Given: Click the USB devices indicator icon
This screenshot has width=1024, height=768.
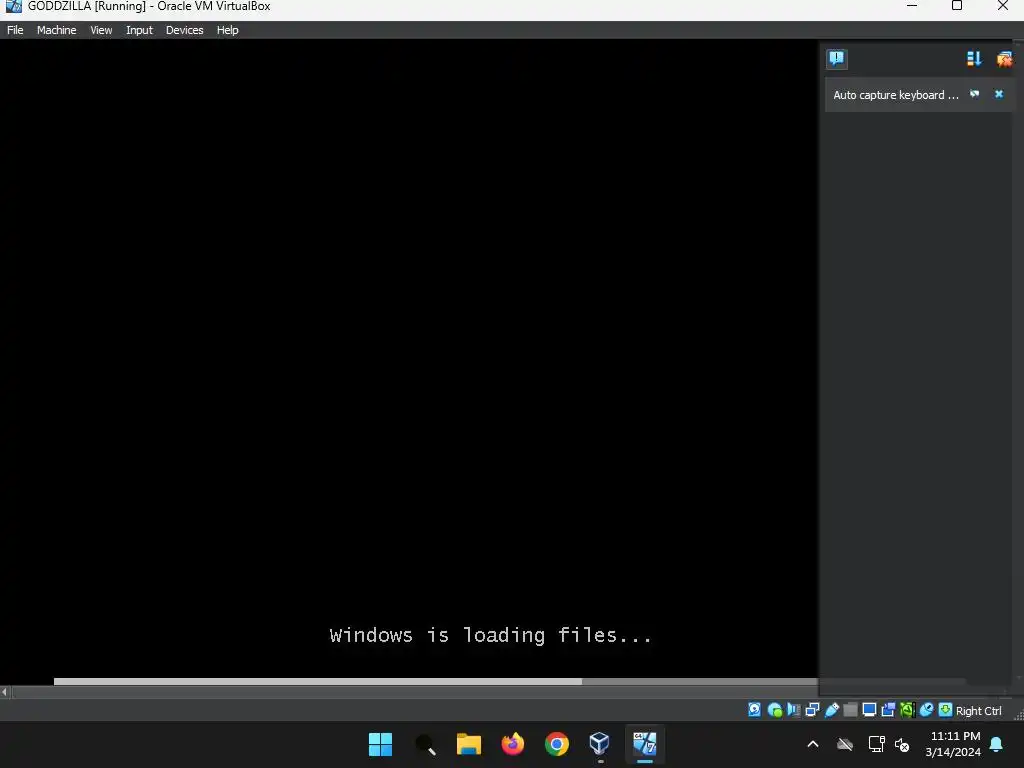Looking at the screenshot, I should [x=831, y=710].
